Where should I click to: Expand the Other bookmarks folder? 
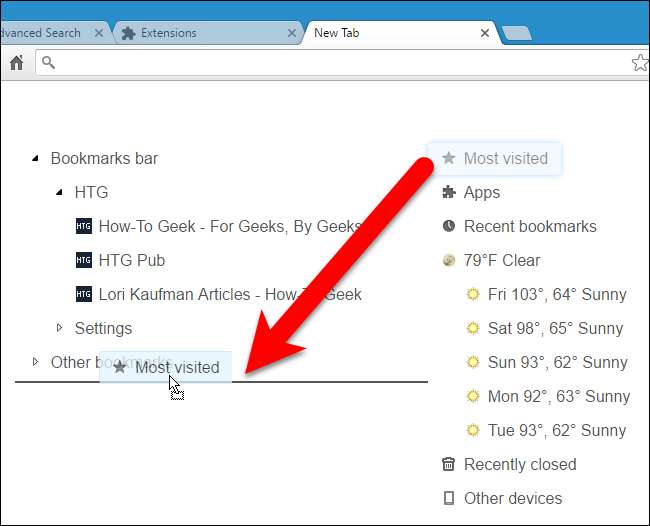(36, 362)
